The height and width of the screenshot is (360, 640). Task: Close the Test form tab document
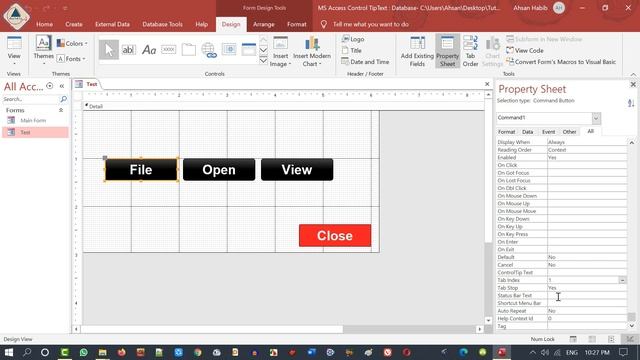coord(487,84)
